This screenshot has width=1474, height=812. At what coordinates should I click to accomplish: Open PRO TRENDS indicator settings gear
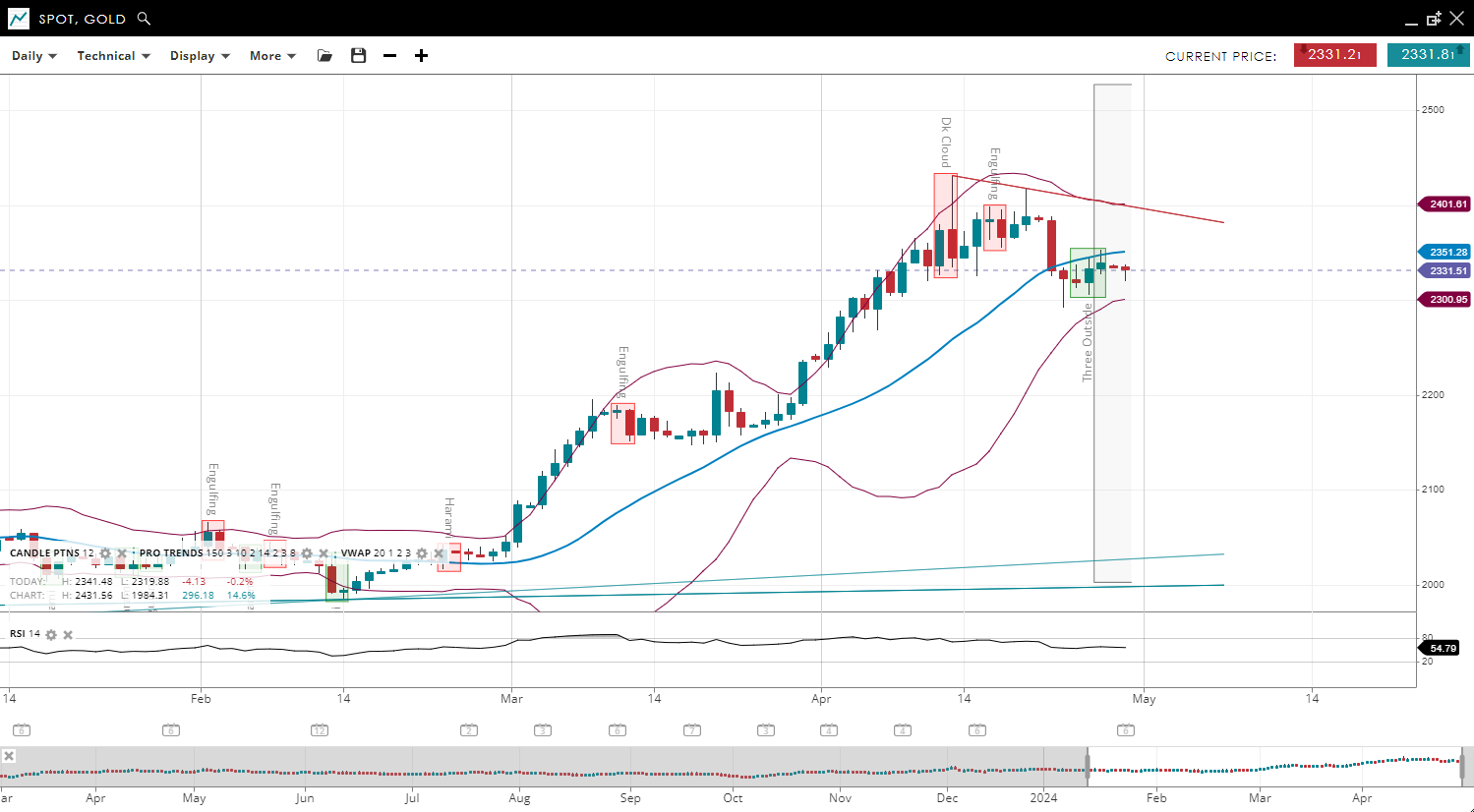(x=307, y=553)
